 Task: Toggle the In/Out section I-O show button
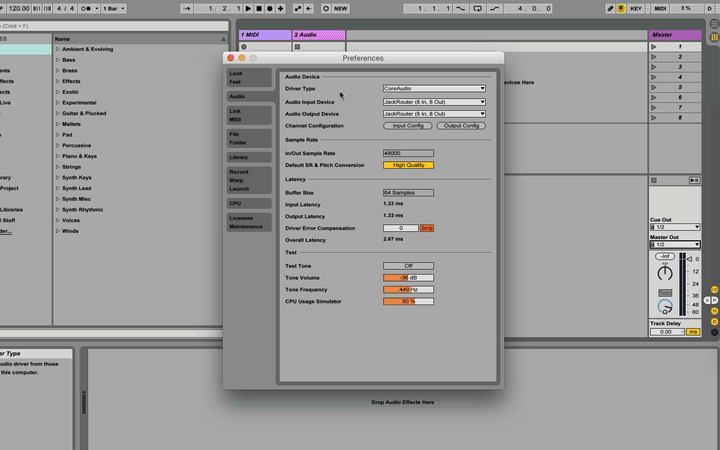click(x=714, y=290)
